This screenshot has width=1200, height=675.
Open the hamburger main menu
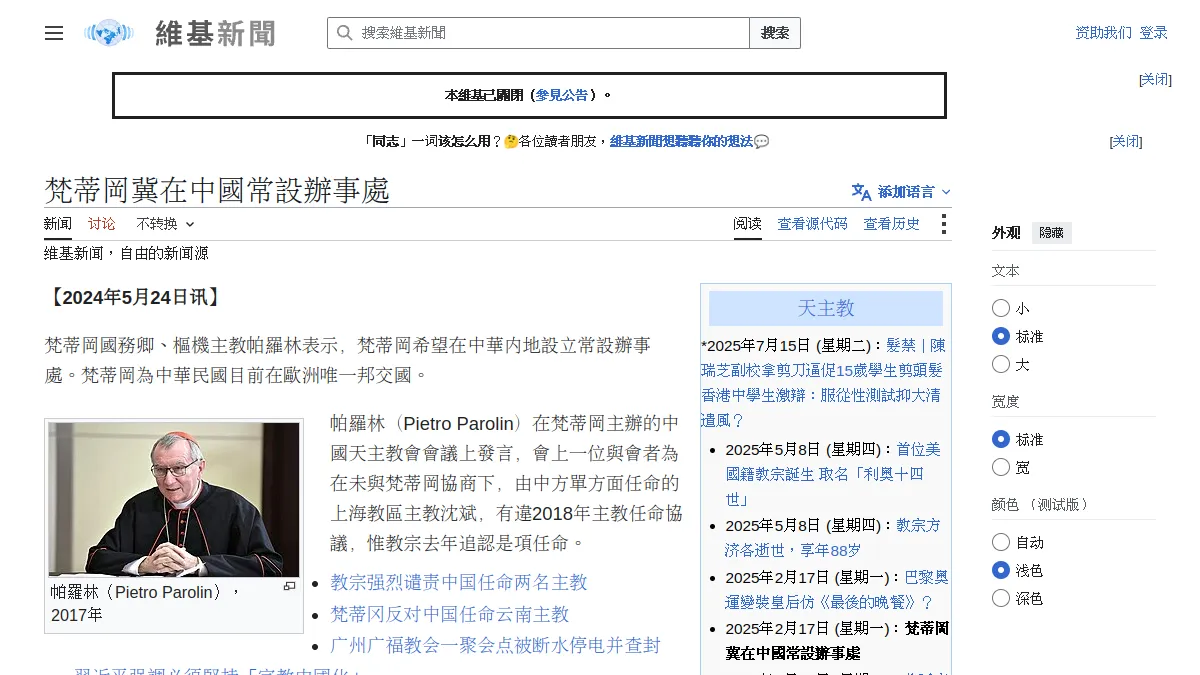[54, 33]
